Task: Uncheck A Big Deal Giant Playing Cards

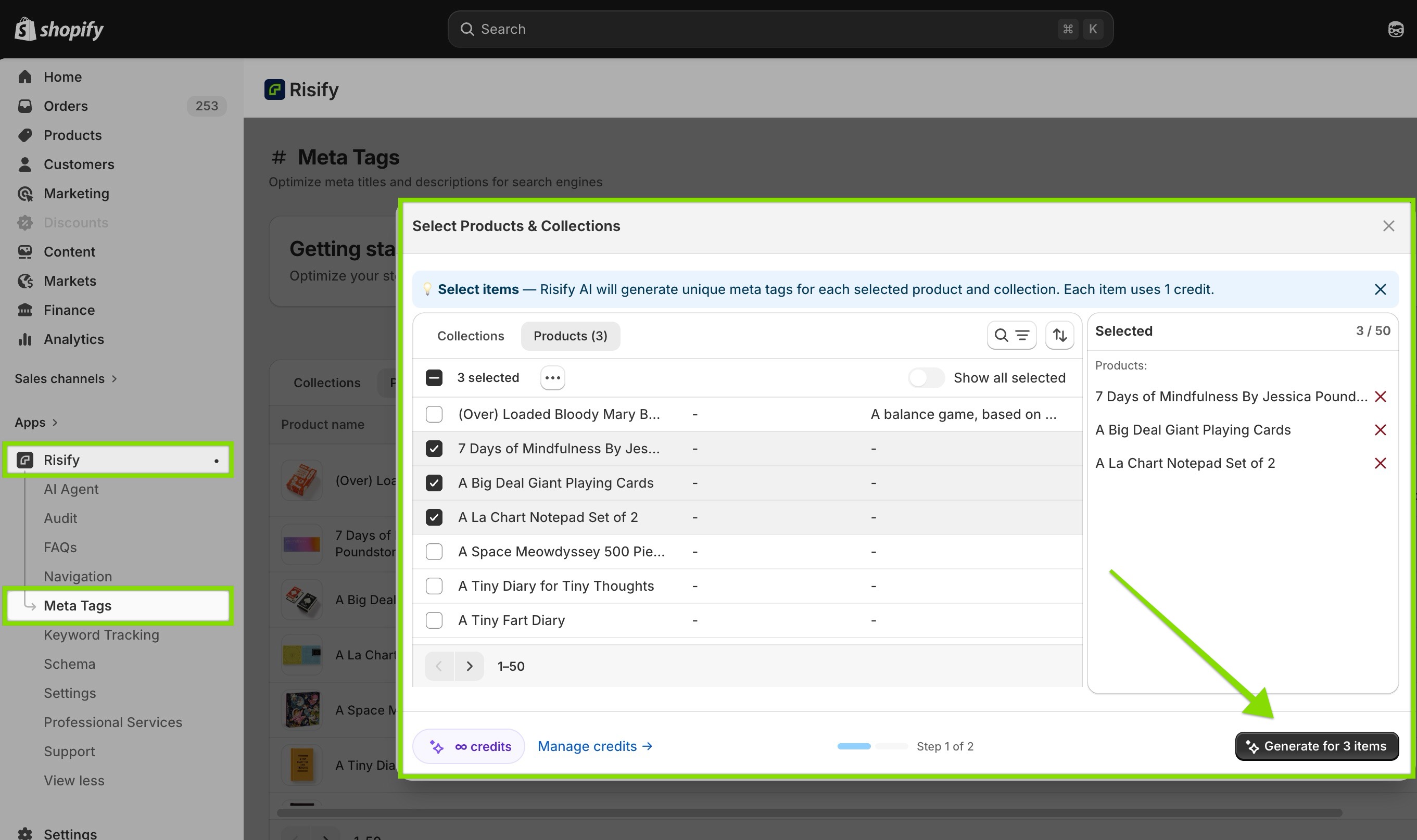Action: point(434,483)
